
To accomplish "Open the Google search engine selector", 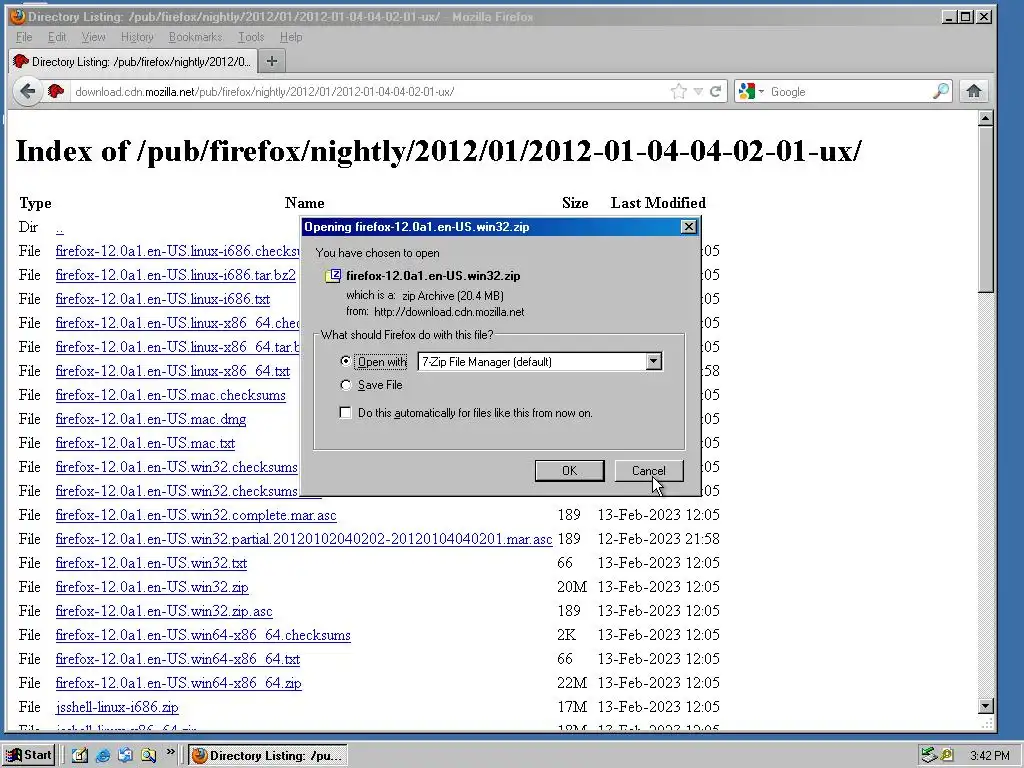I will (x=750, y=91).
